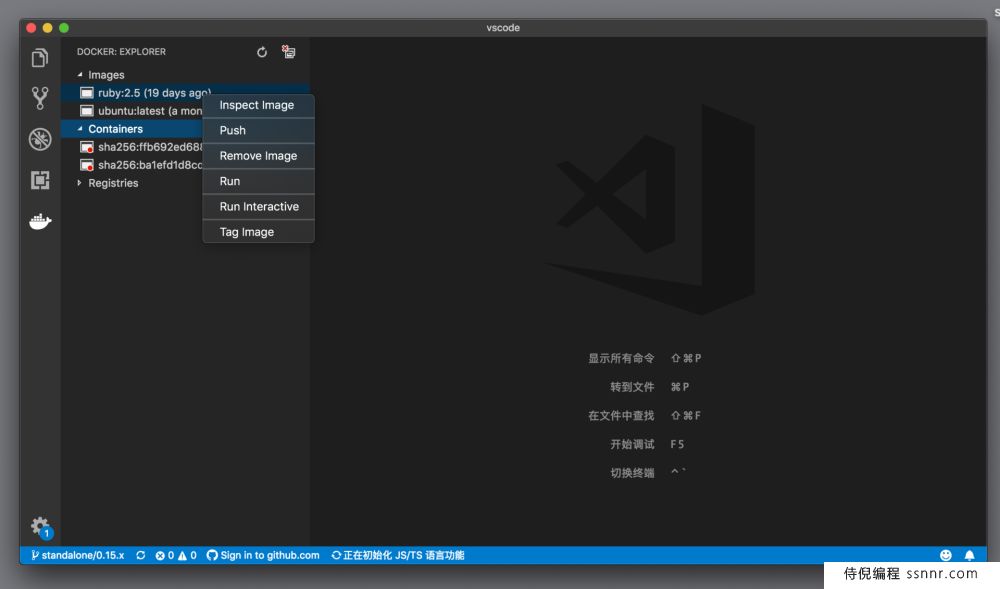
Task: Choose Tag Image from context menu
Action: (258, 232)
